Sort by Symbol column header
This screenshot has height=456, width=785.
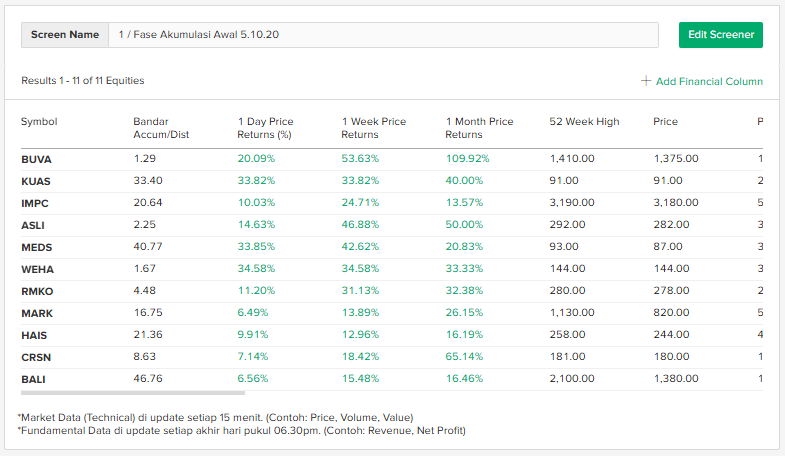pos(39,122)
